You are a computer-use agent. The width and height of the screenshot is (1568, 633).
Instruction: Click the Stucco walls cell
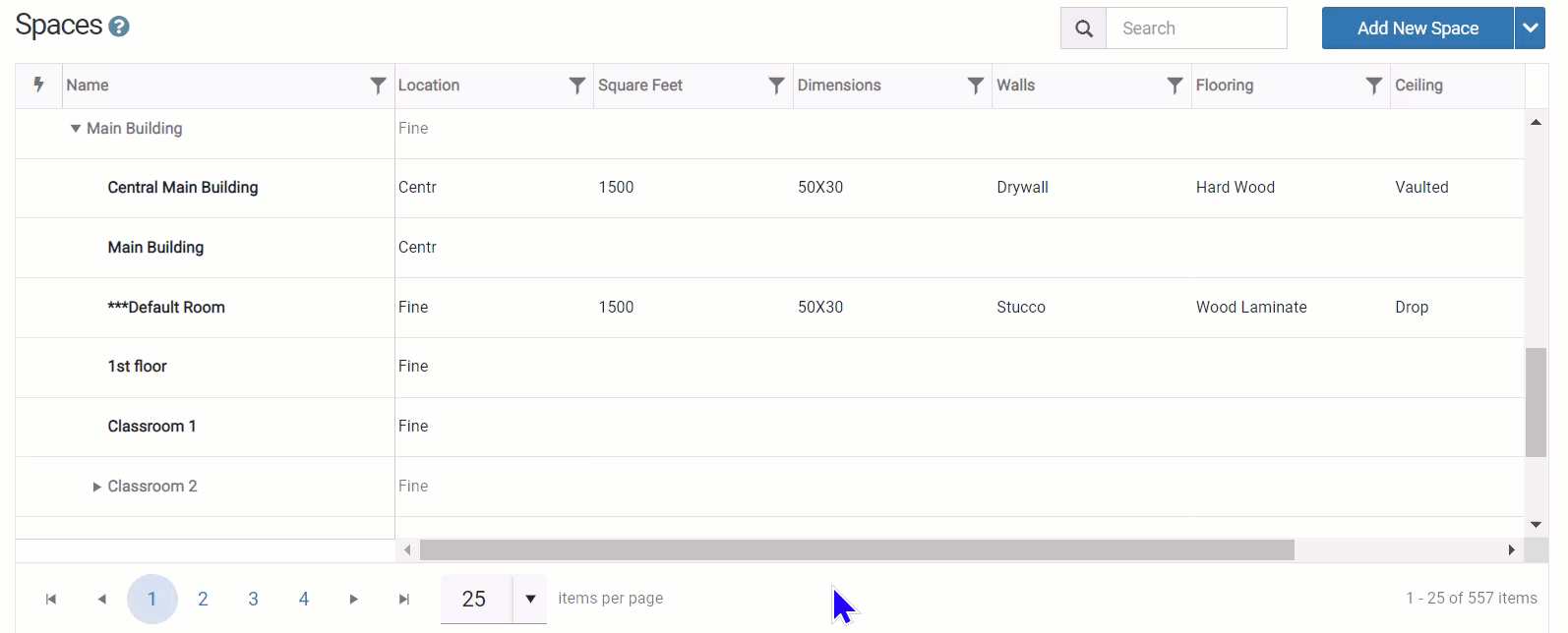click(1021, 308)
